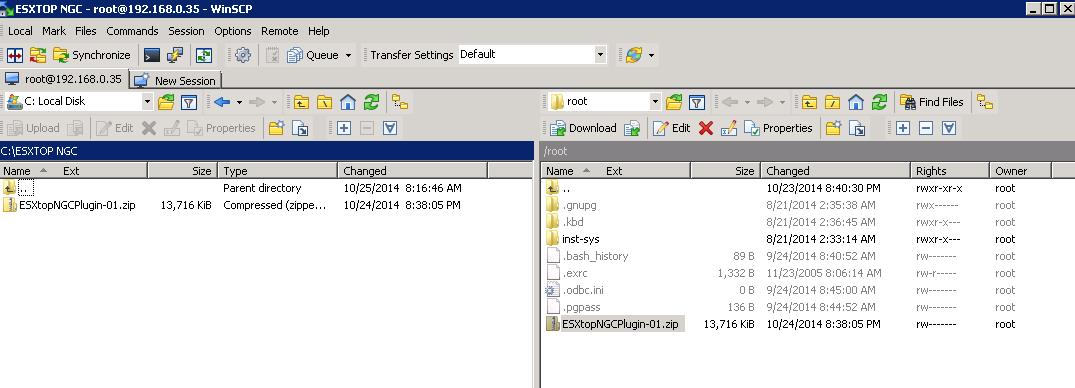This screenshot has height=388, width=1075.
Task: Open Preferences gear icon
Action: pos(243,55)
